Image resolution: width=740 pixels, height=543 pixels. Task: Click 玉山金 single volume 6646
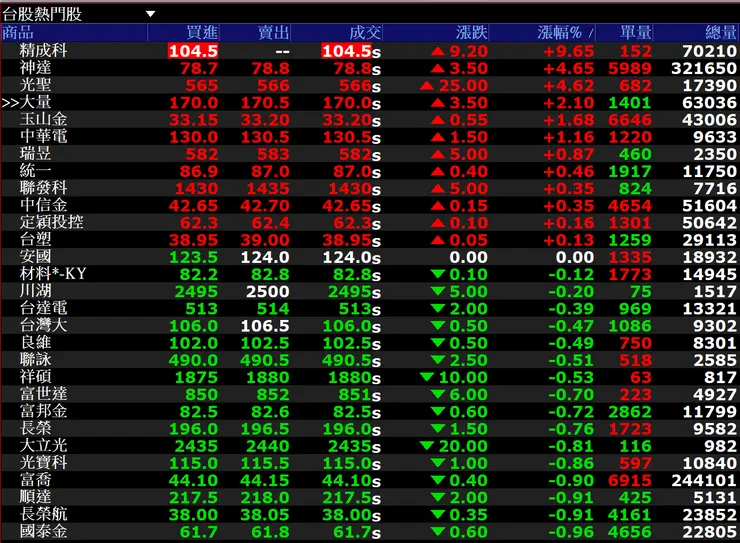pyautogui.click(x=630, y=120)
